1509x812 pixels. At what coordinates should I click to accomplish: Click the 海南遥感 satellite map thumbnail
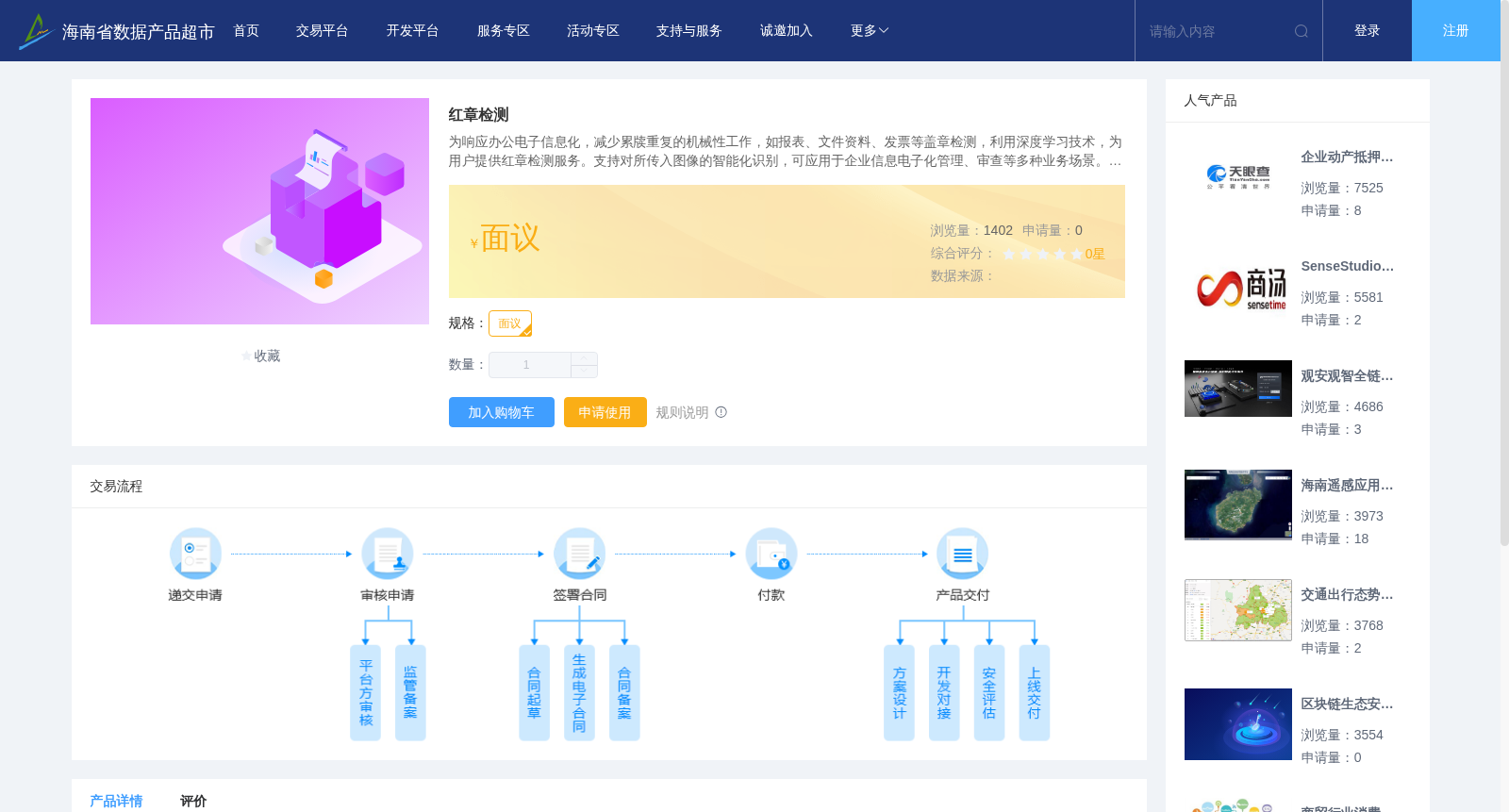1238,505
